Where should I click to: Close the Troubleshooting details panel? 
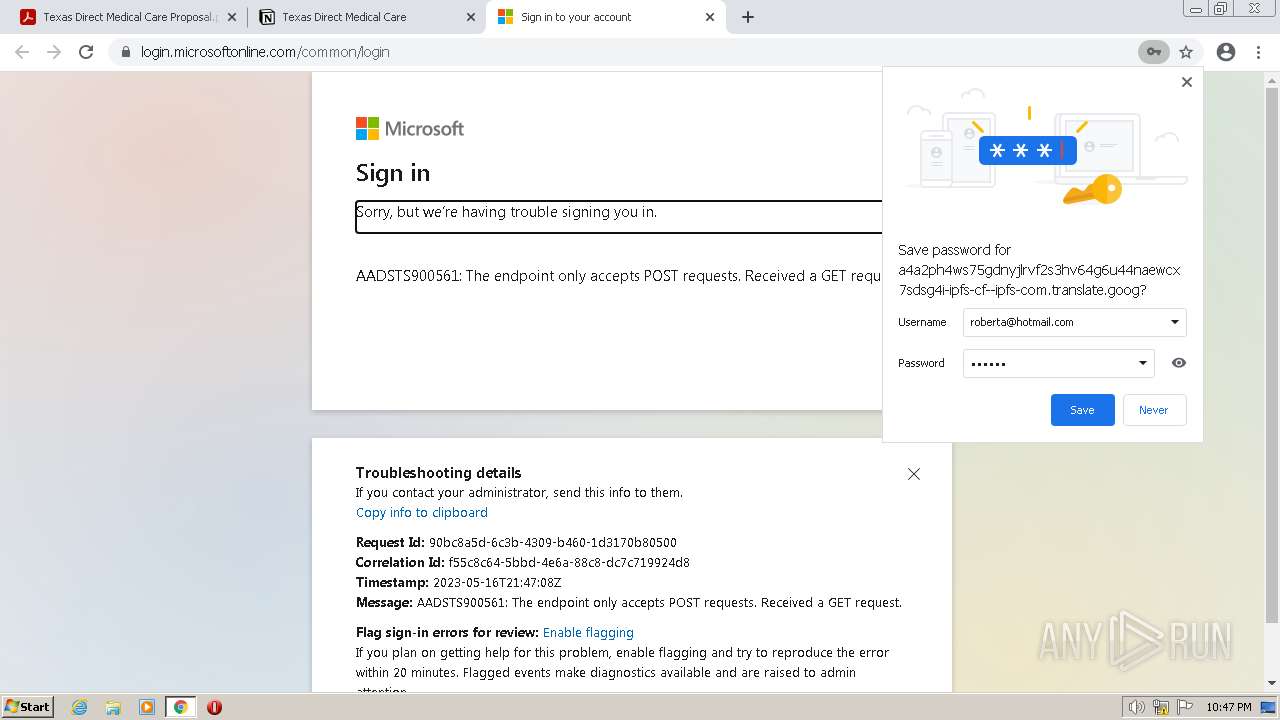[913, 474]
